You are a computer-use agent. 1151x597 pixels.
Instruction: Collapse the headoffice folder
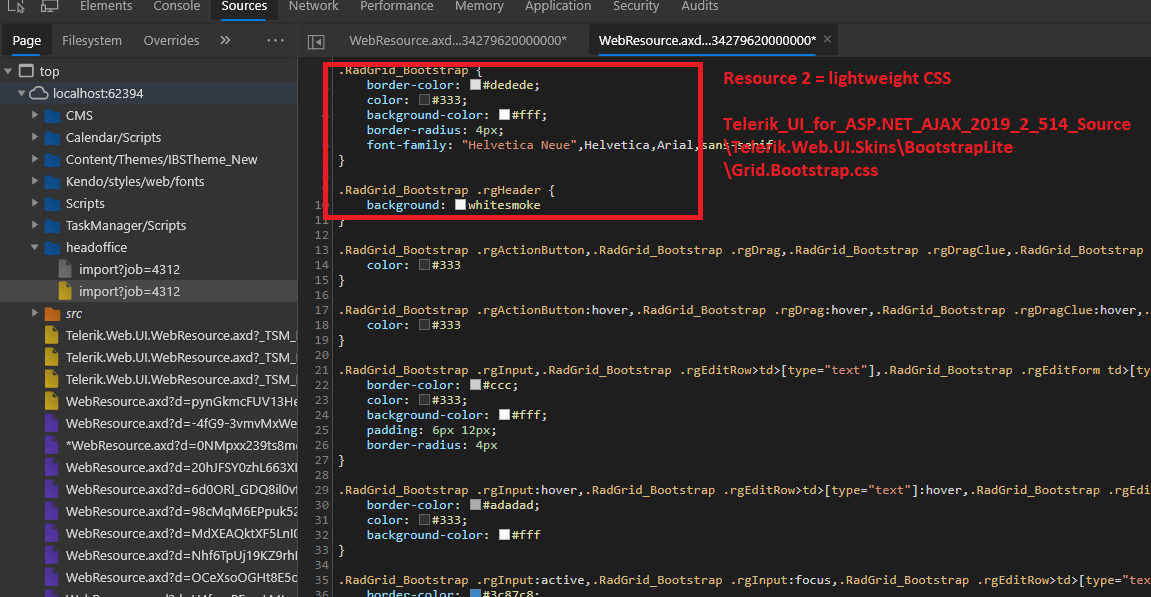coord(36,247)
